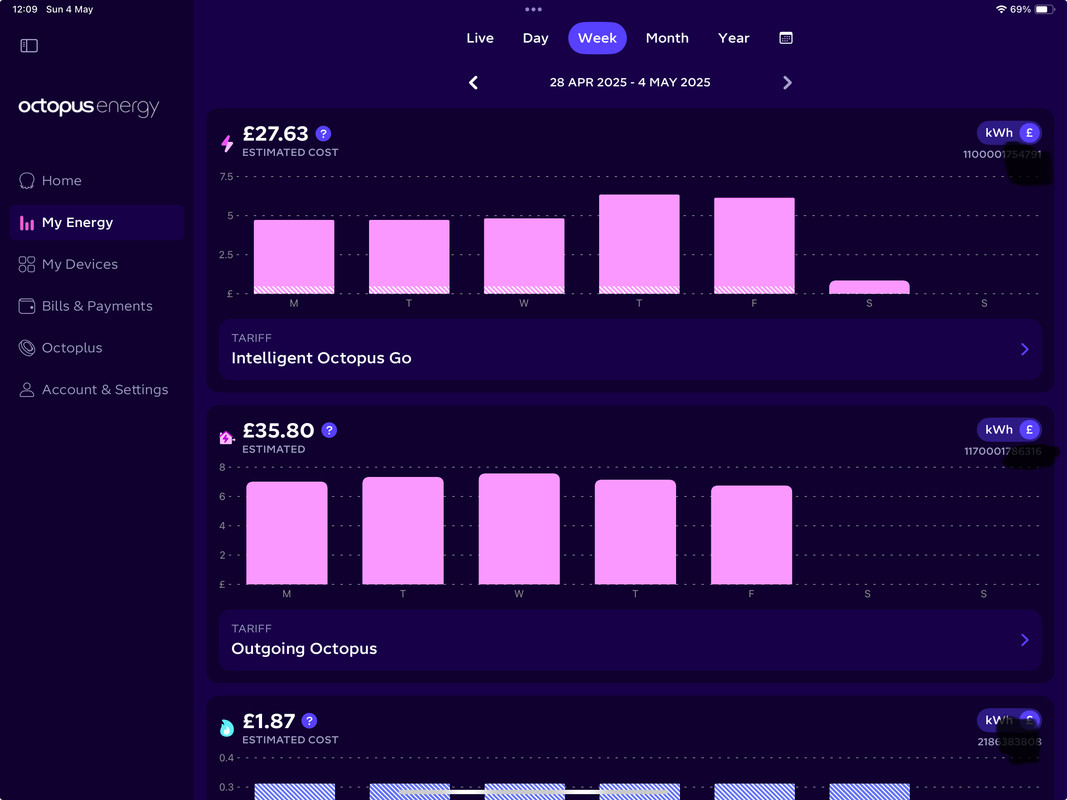Screen dimensions: 1067x800
Task: Switch to the Day tab
Action: coord(536,38)
